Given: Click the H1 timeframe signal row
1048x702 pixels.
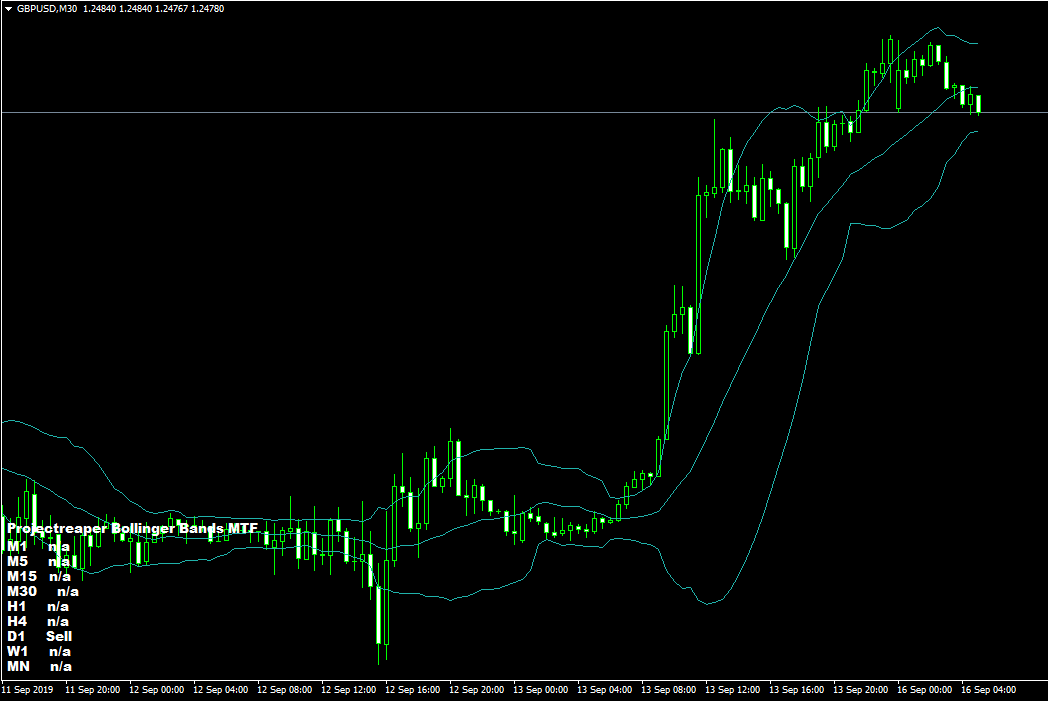Looking at the screenshot, I should point(38,607).
